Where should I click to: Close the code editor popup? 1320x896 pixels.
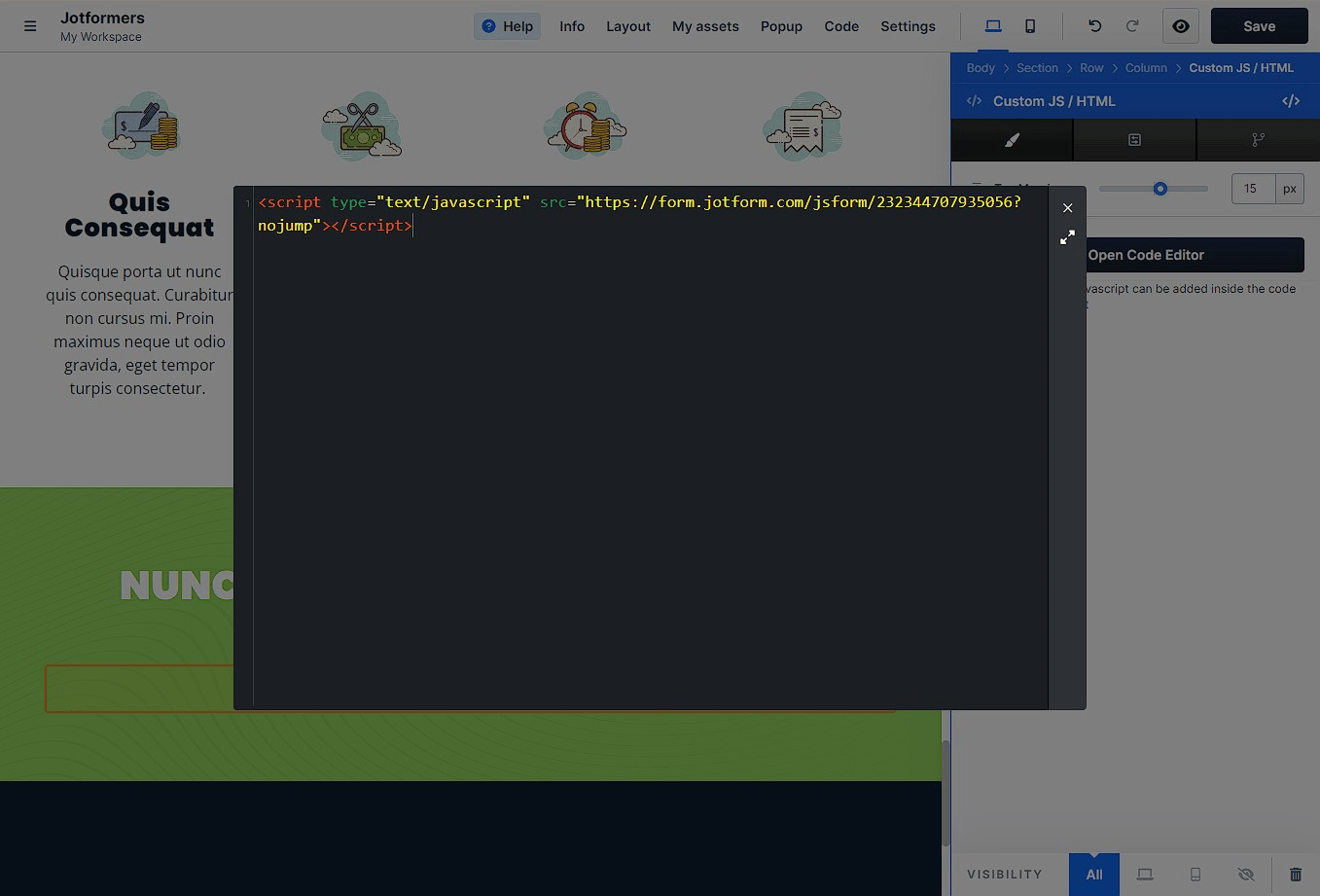point(1067,207)
